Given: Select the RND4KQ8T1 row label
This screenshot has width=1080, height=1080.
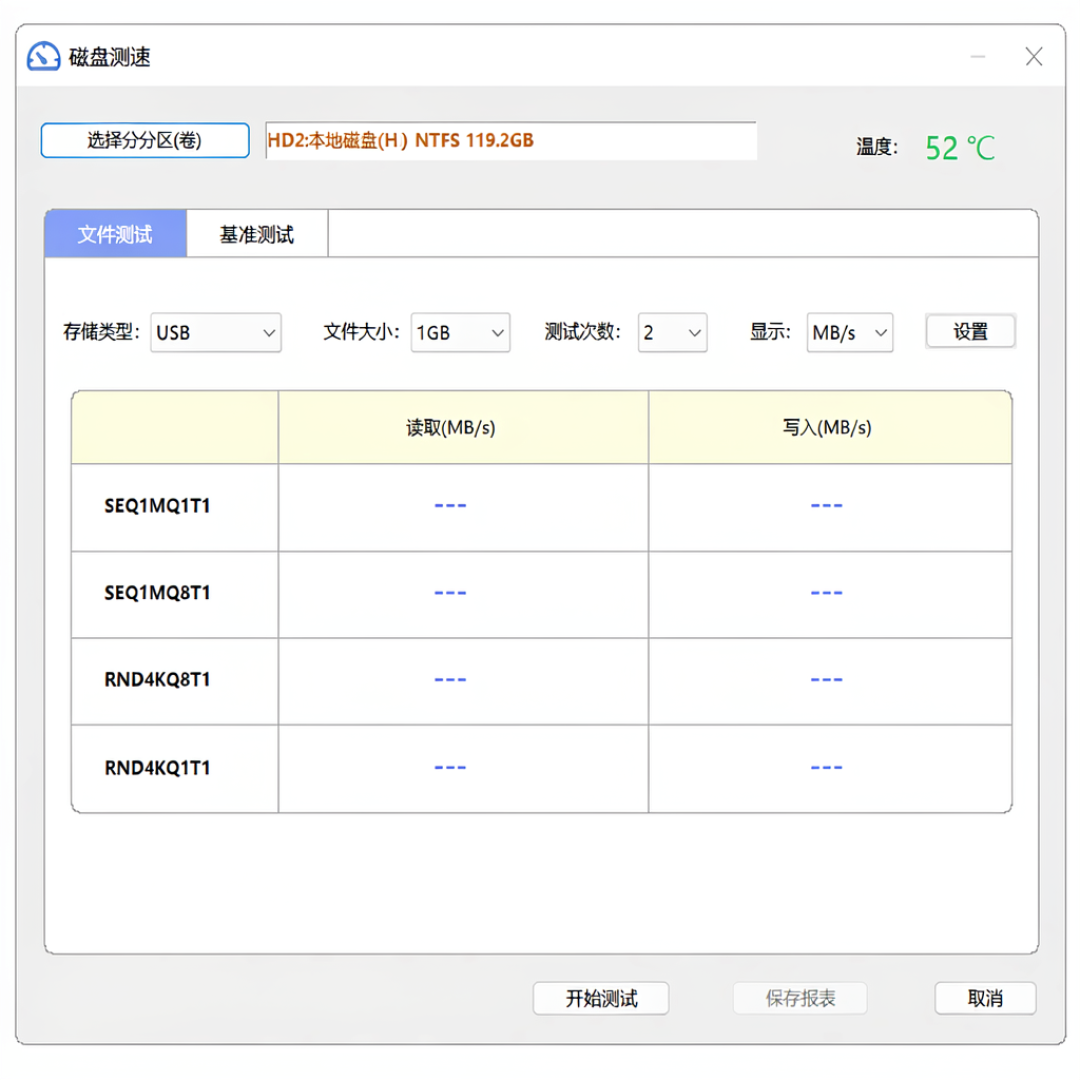Looking at the screenshot, I should [157, 680].
